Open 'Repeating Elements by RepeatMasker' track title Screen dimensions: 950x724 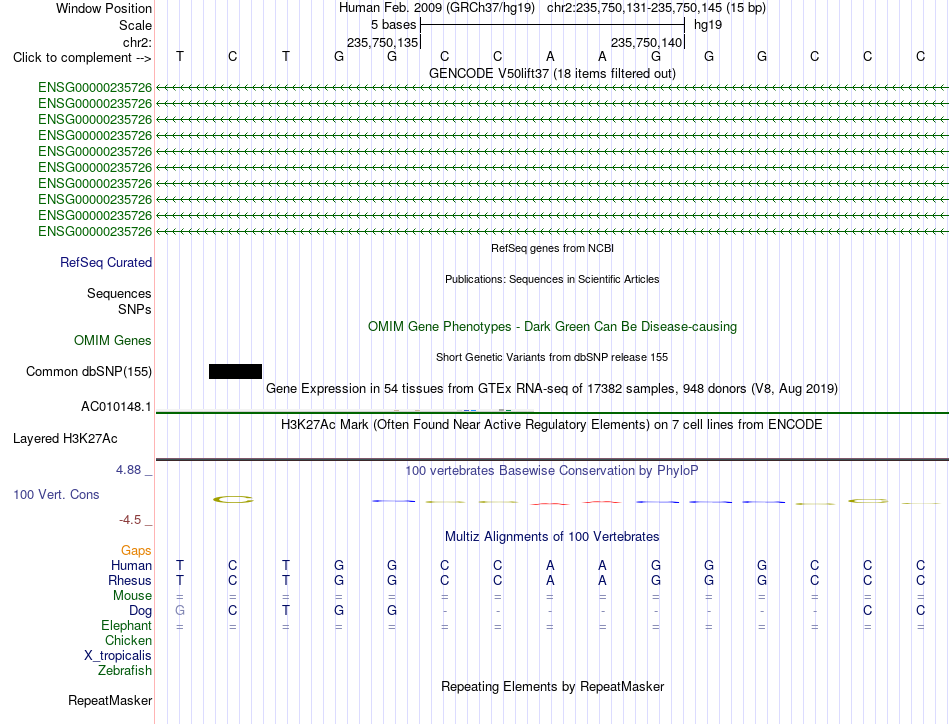[x=552, y=686]
